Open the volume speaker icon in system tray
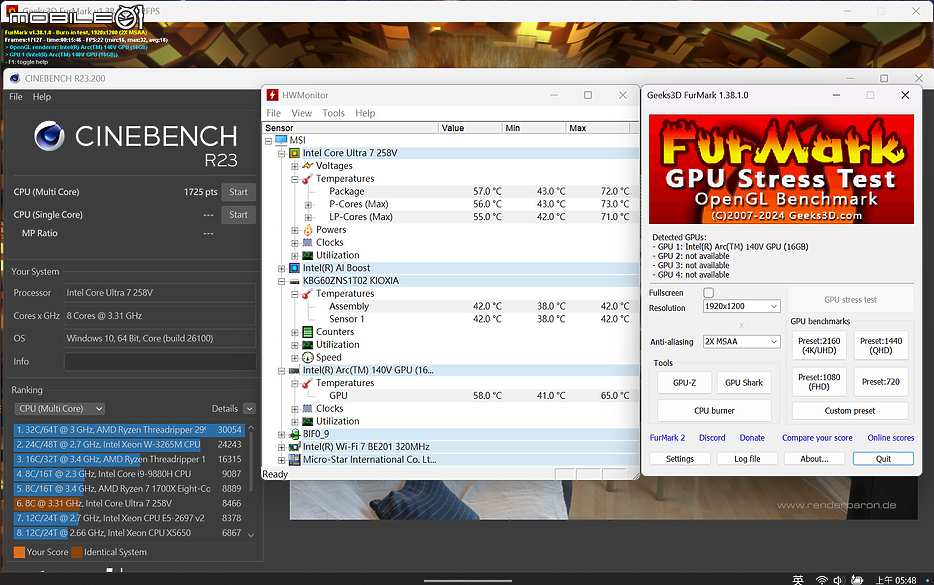 838,580
